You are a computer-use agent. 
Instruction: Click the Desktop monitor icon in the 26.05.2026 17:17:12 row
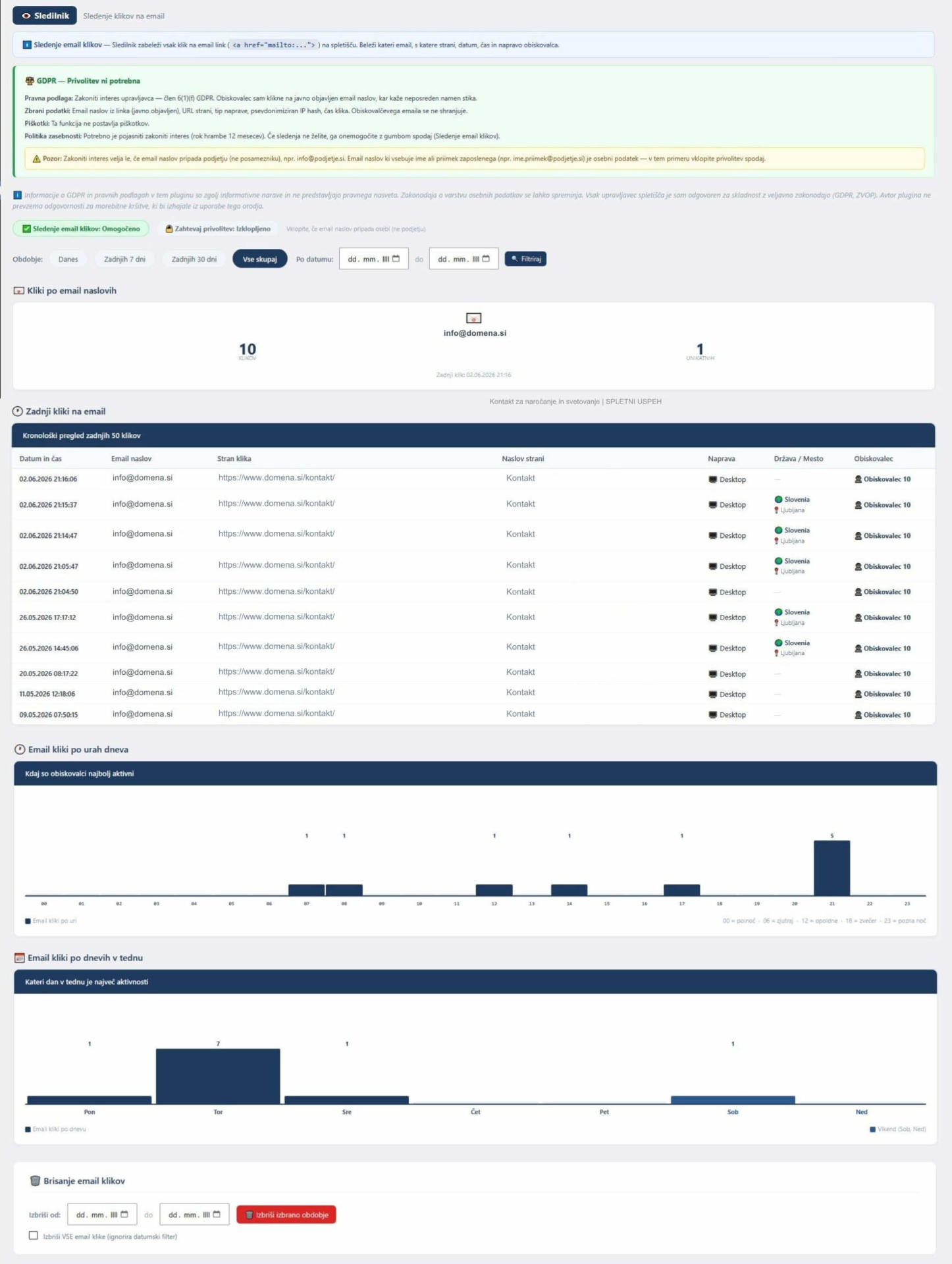click(712, 618)
